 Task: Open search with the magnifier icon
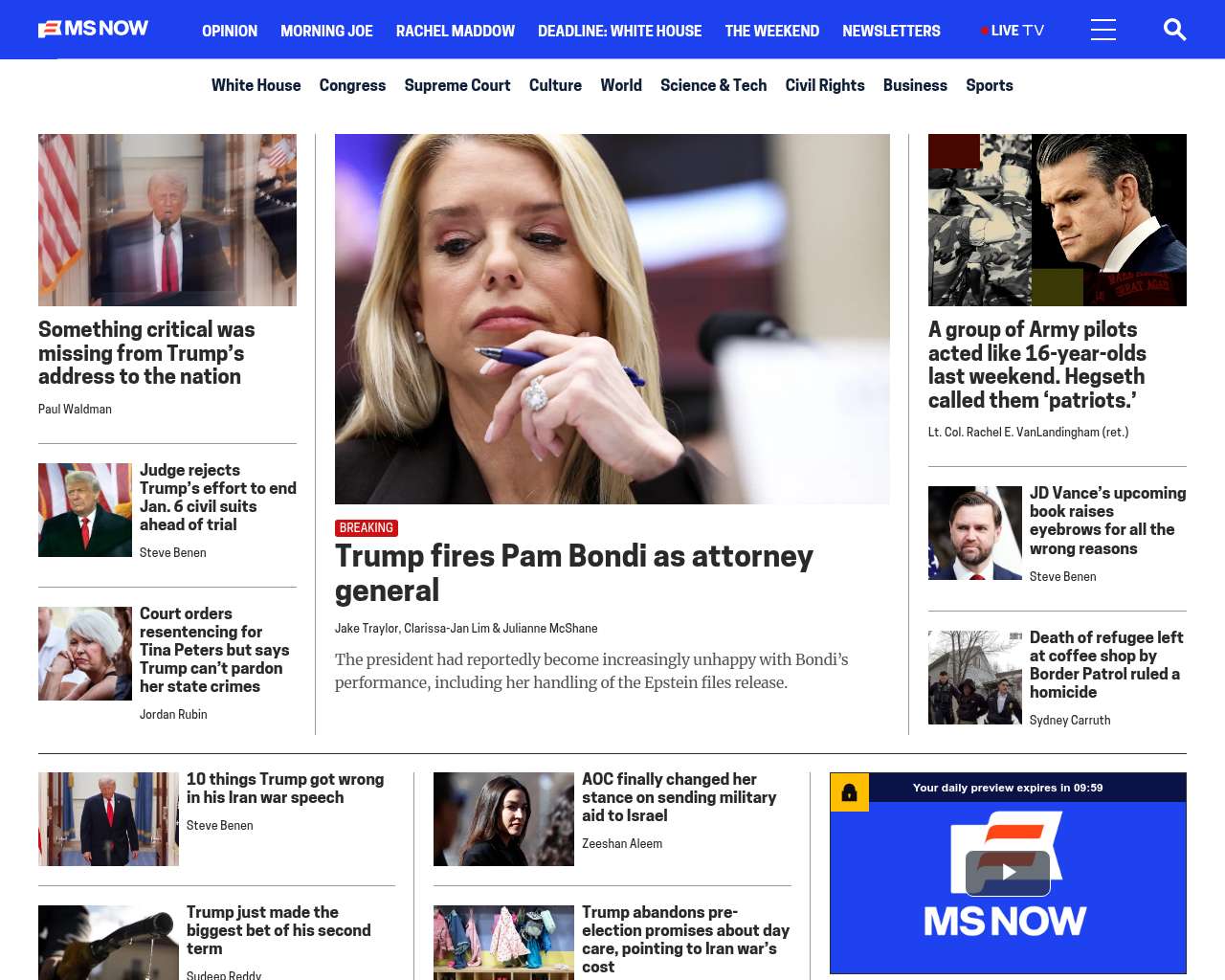click(x=1174, y=30)
